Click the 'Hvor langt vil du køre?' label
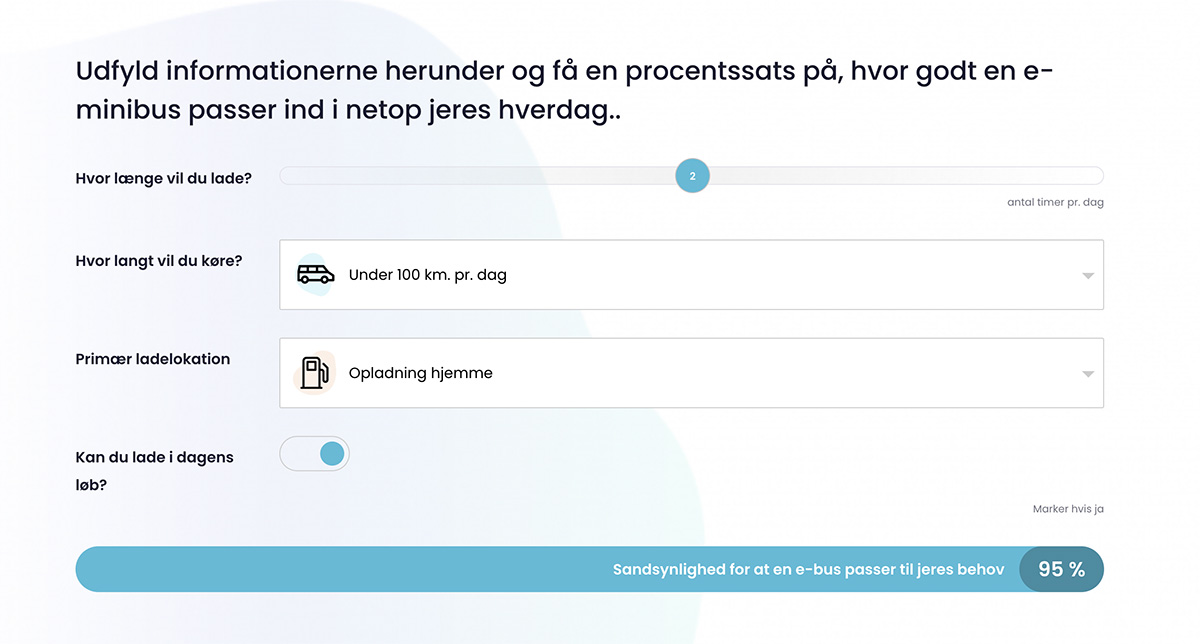This screenshot has width=1200, height=644. point(159,261)
